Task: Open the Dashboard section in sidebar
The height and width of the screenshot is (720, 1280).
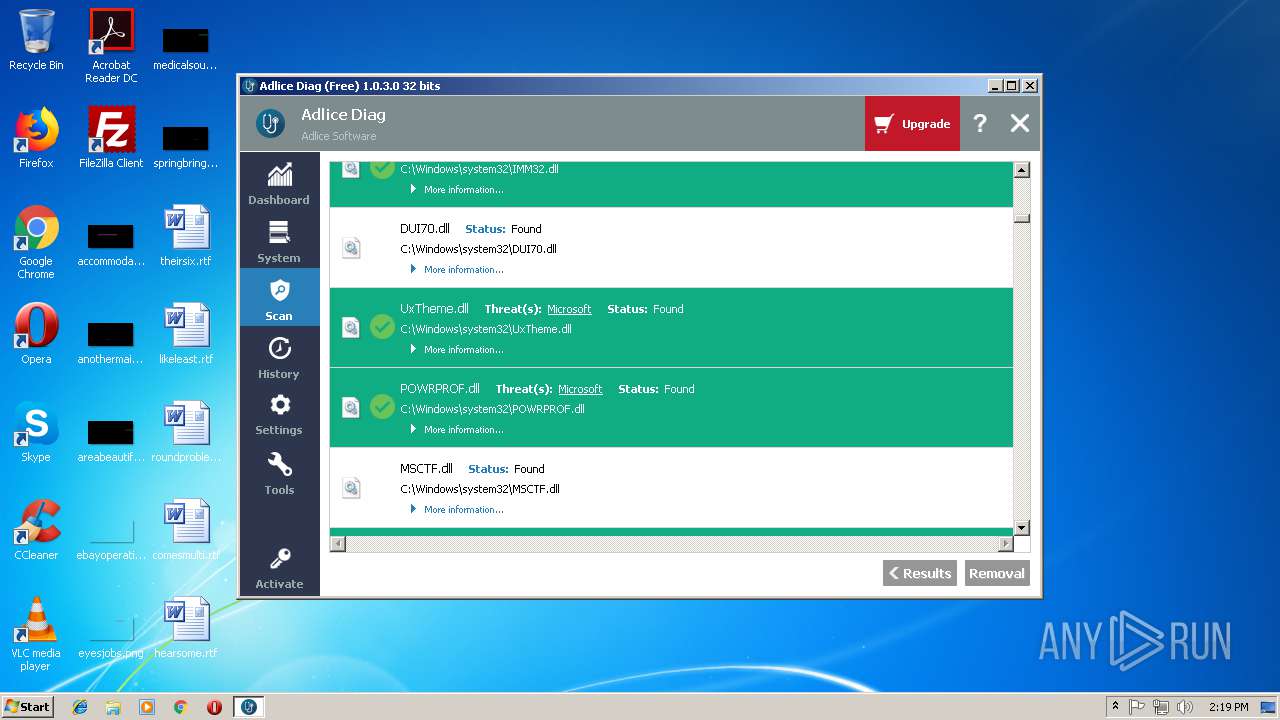Action: [279, 183]
